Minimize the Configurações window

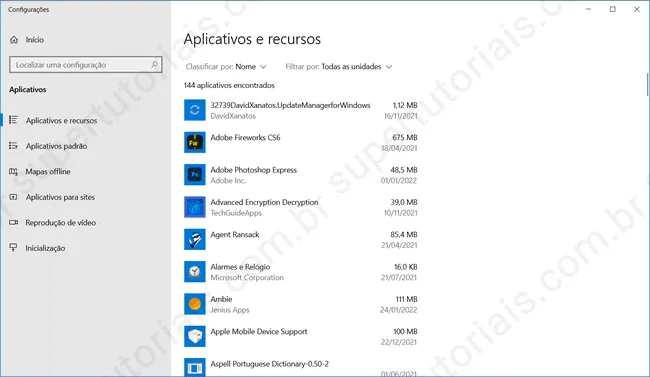588,9
